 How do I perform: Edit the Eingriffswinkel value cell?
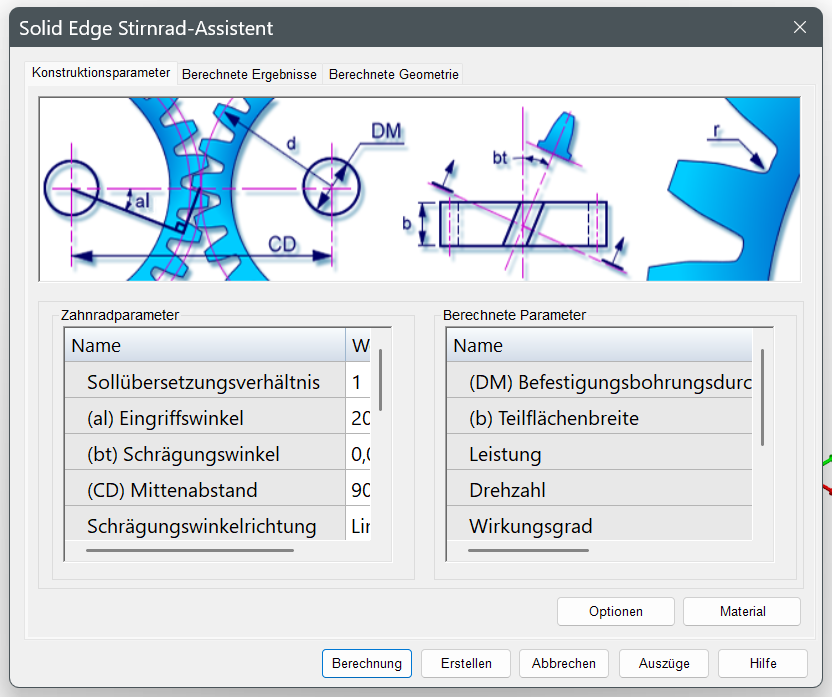coord(358,418)
